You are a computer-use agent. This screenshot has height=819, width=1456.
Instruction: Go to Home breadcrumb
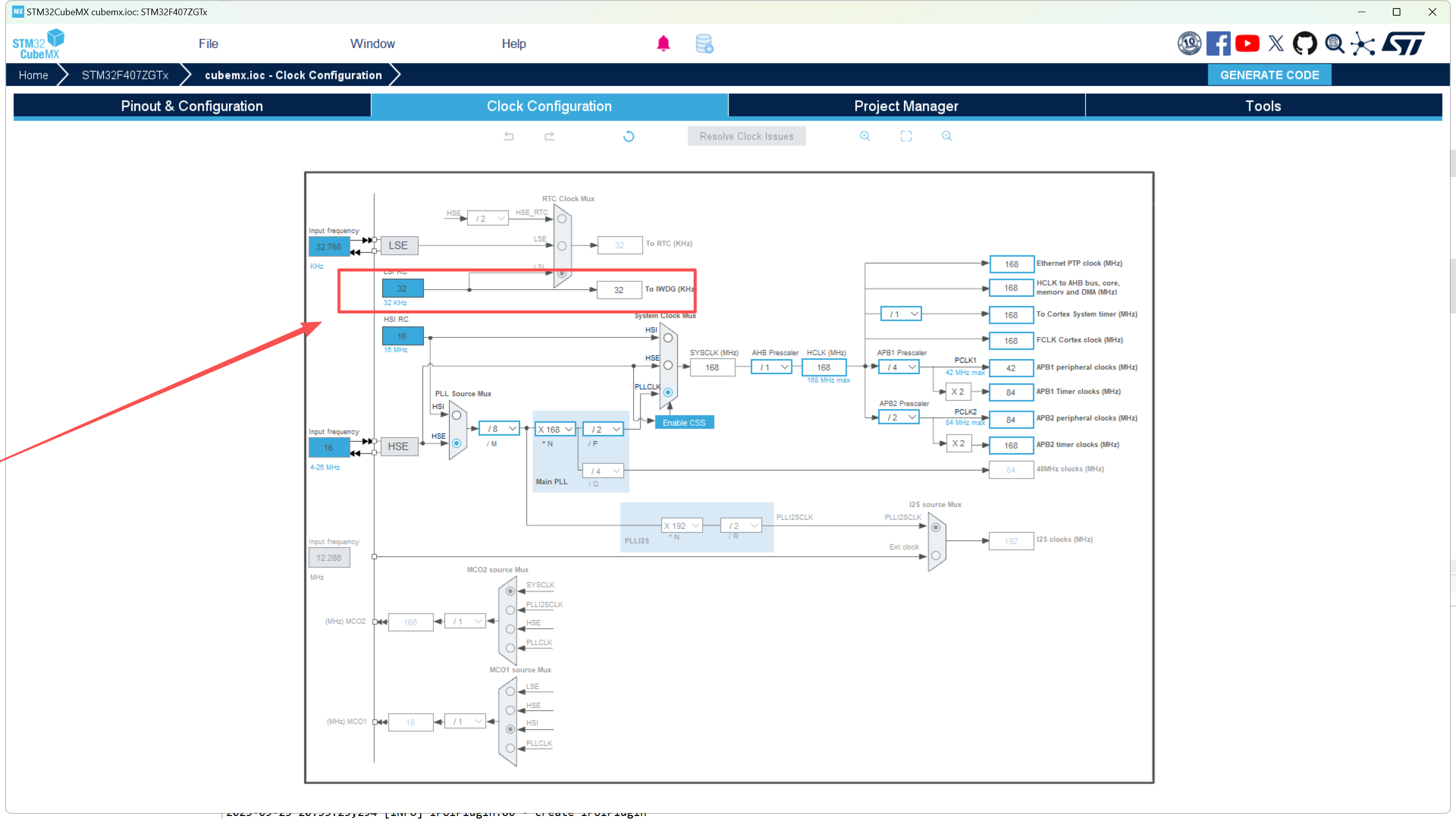click(33, 75)
